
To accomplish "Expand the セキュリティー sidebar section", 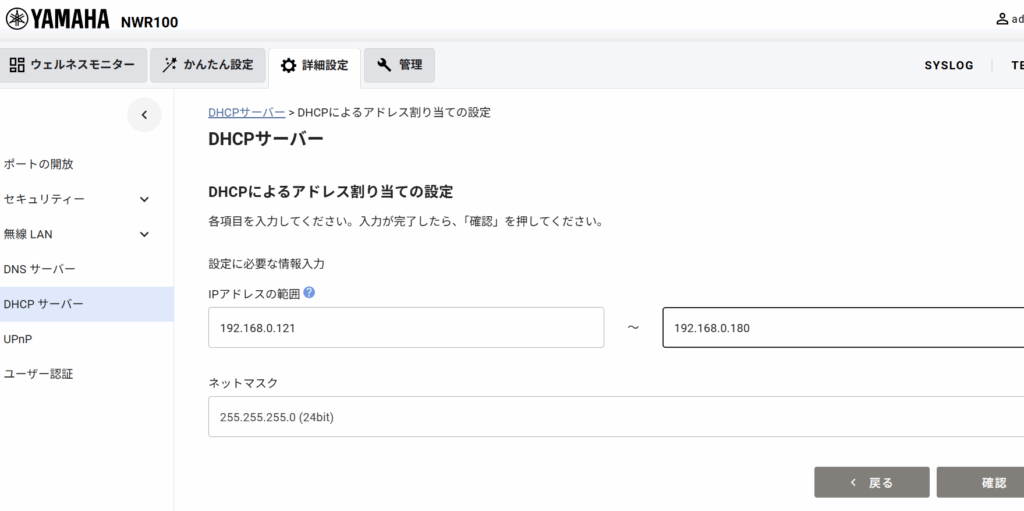I will 144,199.
